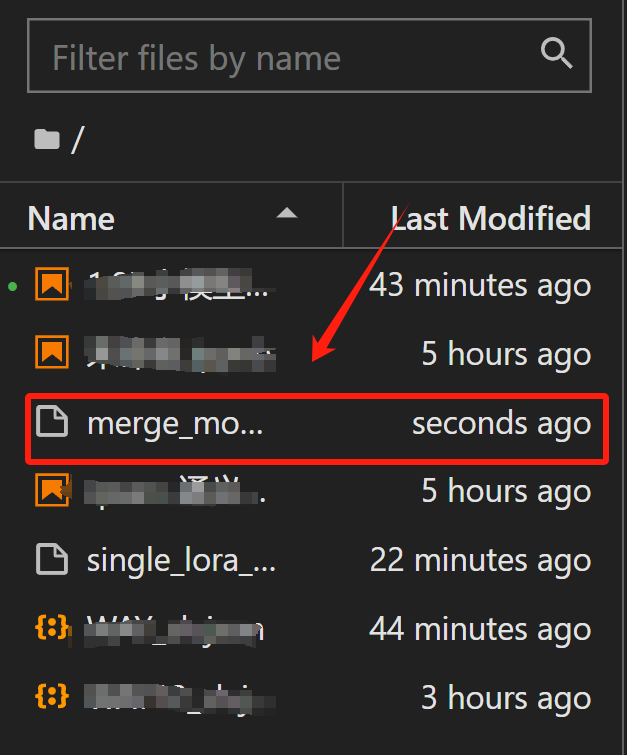Select the merge_mo file name
This screenshot has height=755, width=627.
click(175, 424)
